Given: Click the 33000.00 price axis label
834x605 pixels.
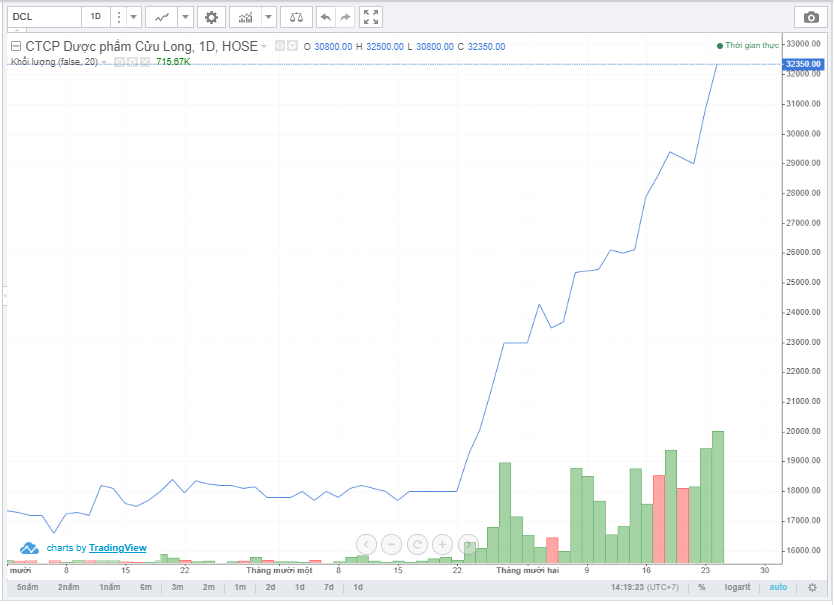Looking at the screenshot, I should tap(803, 43).
